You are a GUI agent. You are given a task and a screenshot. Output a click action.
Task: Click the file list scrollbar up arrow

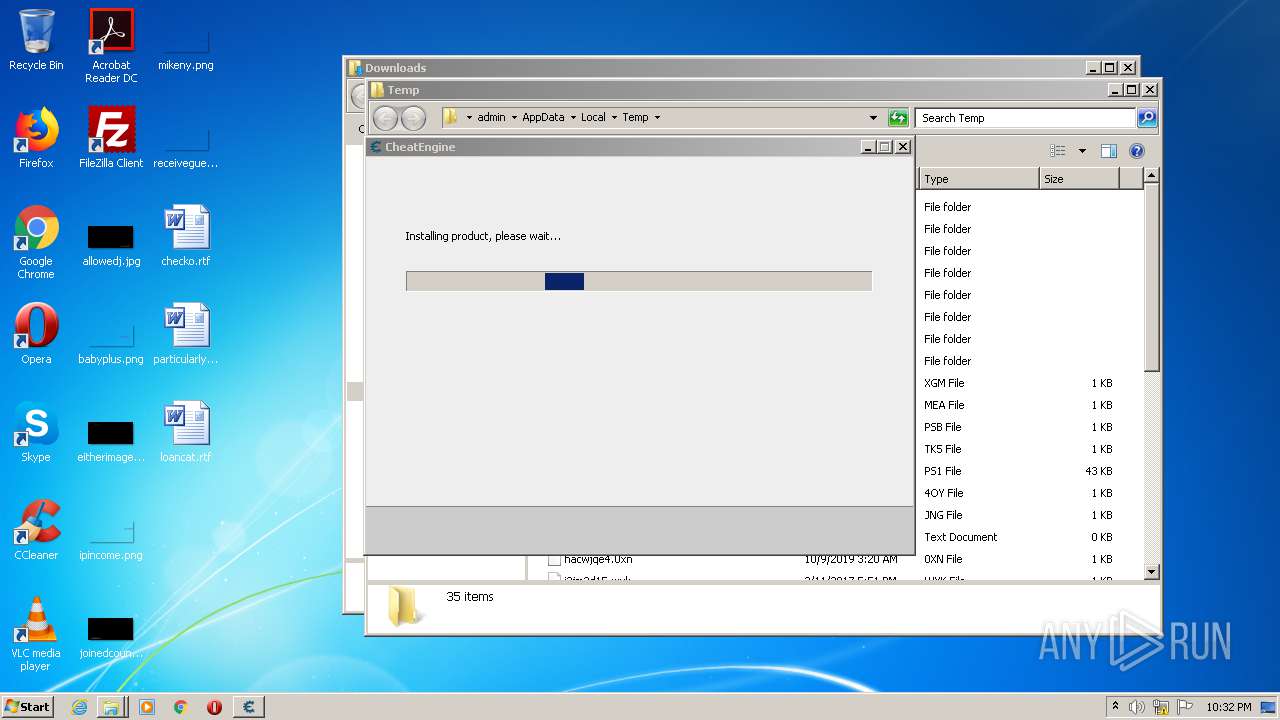pyautogui.click(x=1151, y=175)
